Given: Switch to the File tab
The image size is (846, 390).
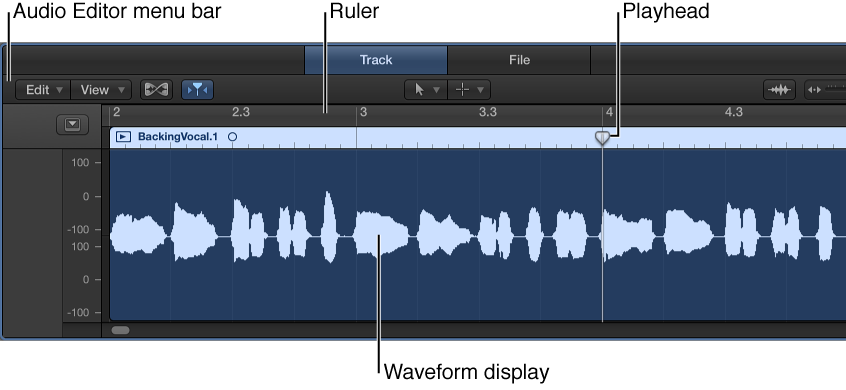Looking at the screenshot, I should pyautogui.click(x=519, y=60).
